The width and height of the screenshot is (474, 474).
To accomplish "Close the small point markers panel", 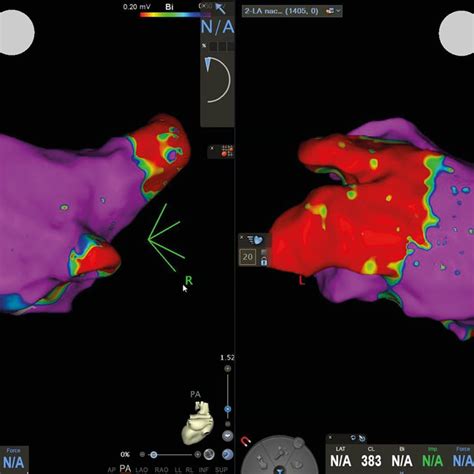I will pyautogui.click(x=212, y=148).
